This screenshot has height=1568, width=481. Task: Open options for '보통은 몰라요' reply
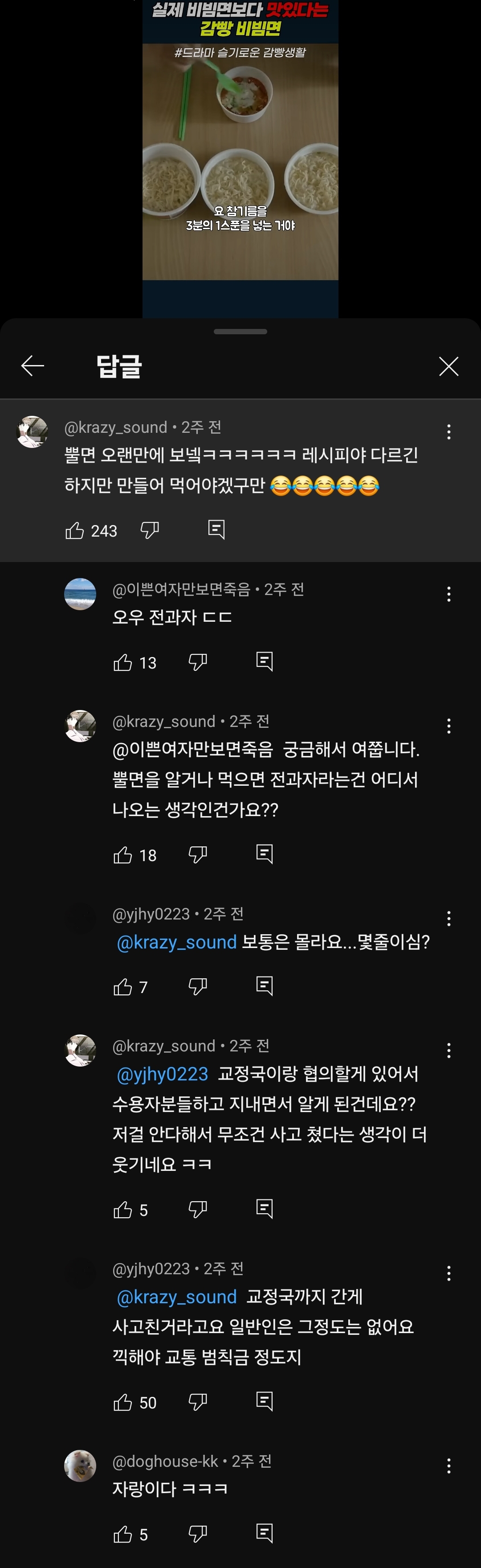tap(449, 919)
